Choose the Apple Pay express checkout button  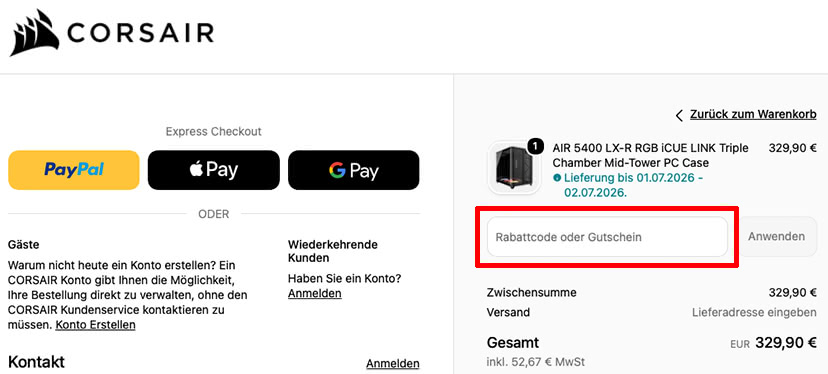click(x=214, y=170)
